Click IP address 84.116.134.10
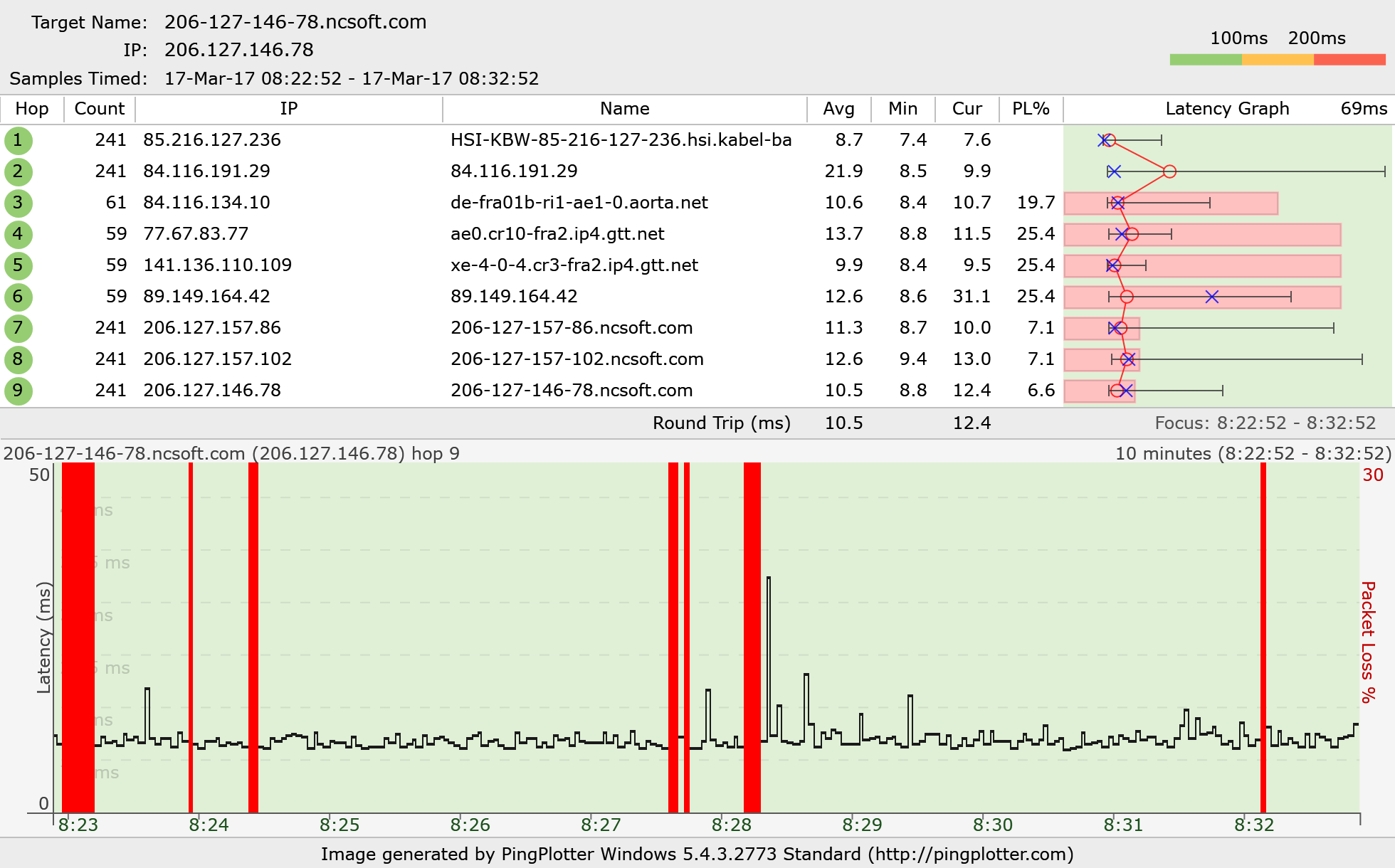Screen dimensions: 1395x868 click(206, 203)
